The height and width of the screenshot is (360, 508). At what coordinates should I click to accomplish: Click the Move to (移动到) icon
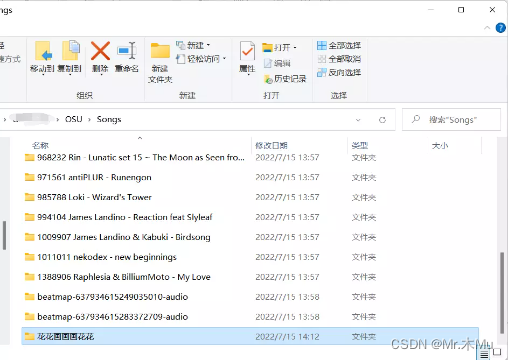(43, 51)
